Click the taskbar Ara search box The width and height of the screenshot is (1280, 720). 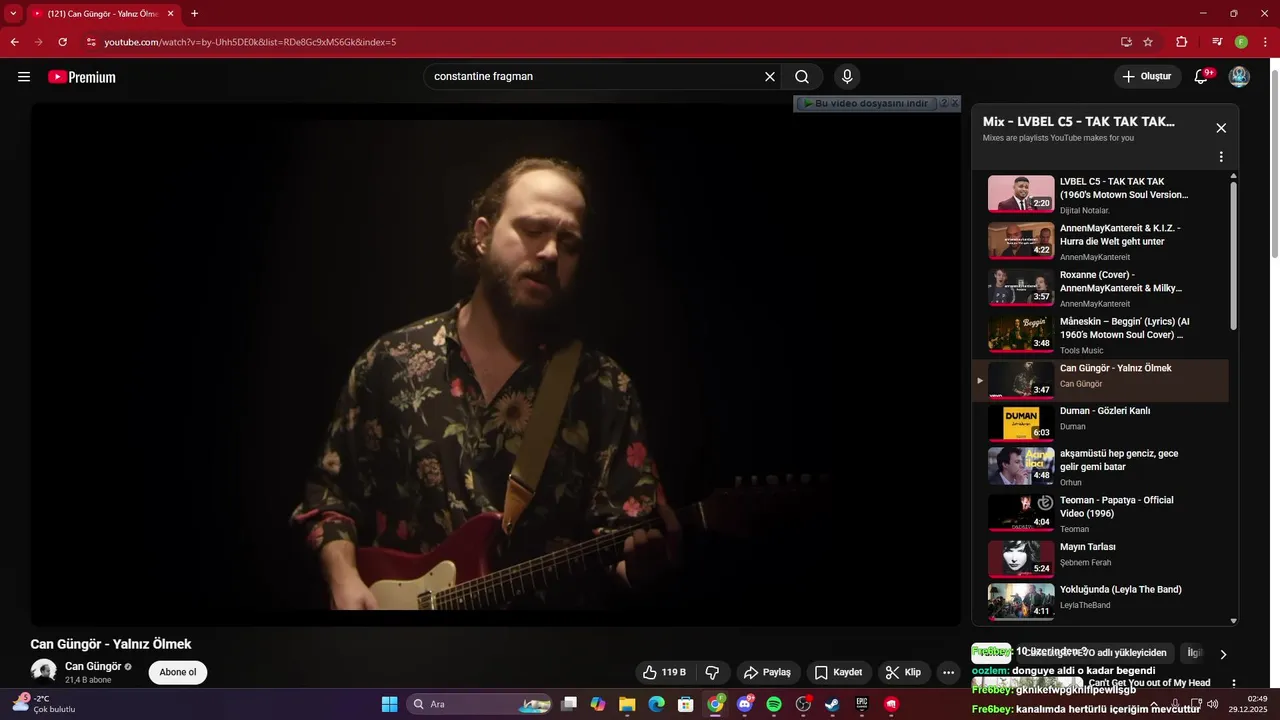[x=481, y=704]
